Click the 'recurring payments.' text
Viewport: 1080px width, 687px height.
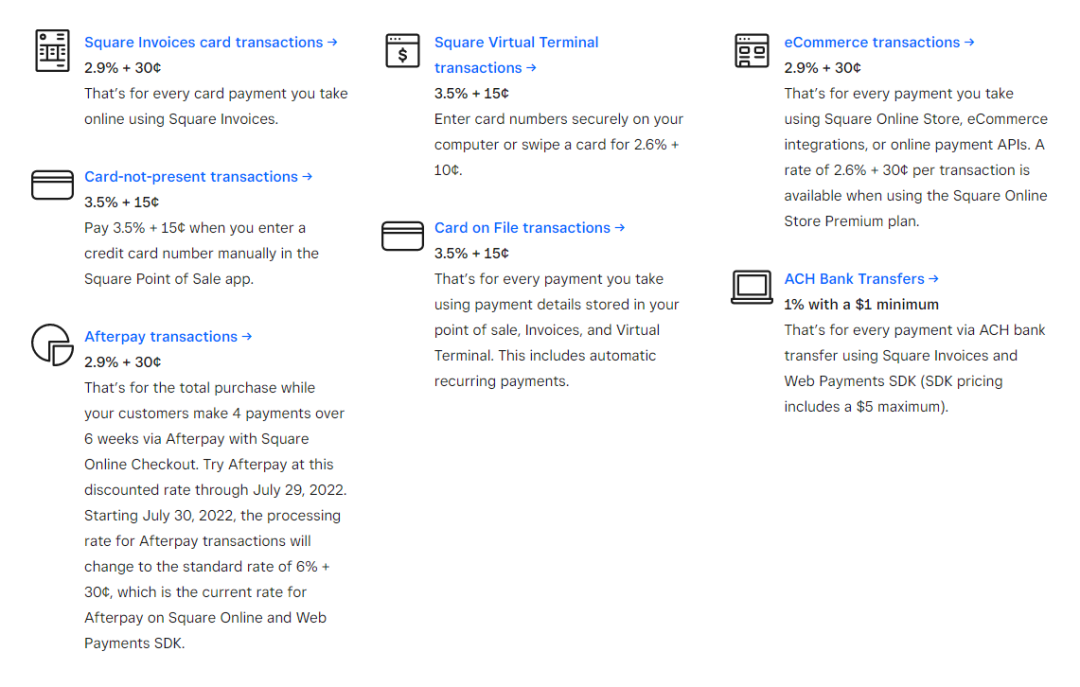(x=501, y=380)
